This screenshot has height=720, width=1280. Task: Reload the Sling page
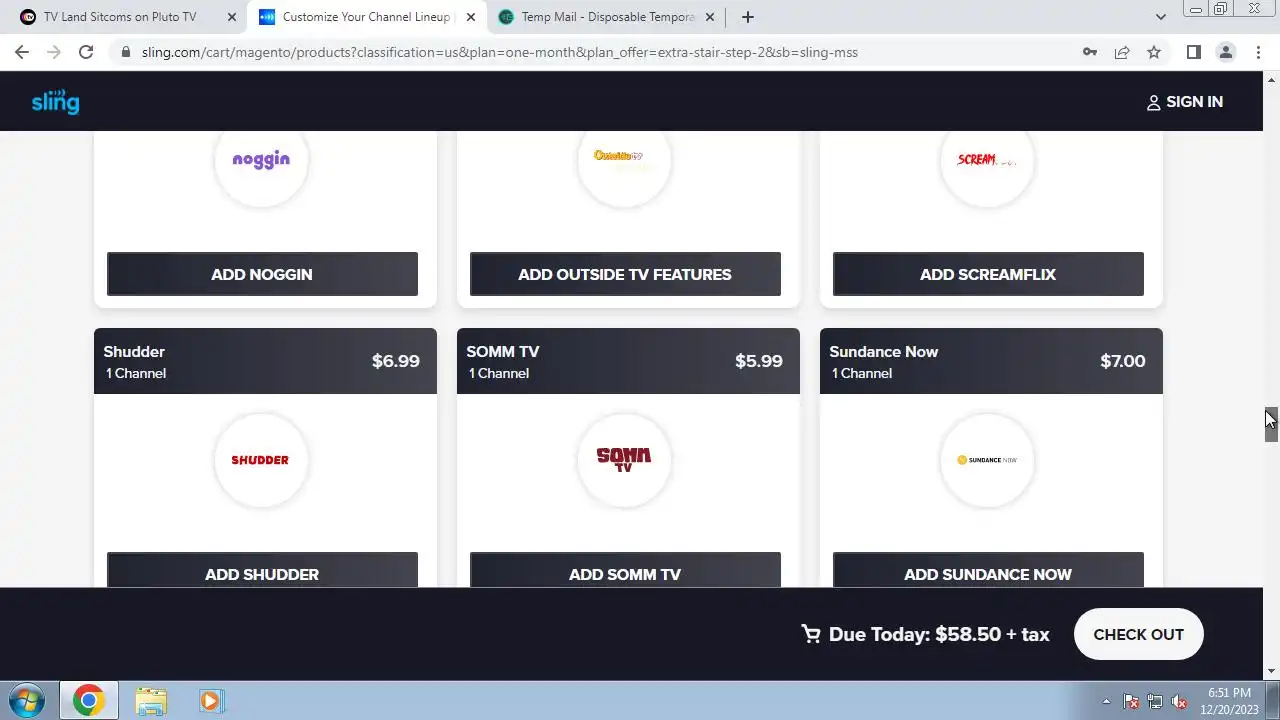point(86,52)
